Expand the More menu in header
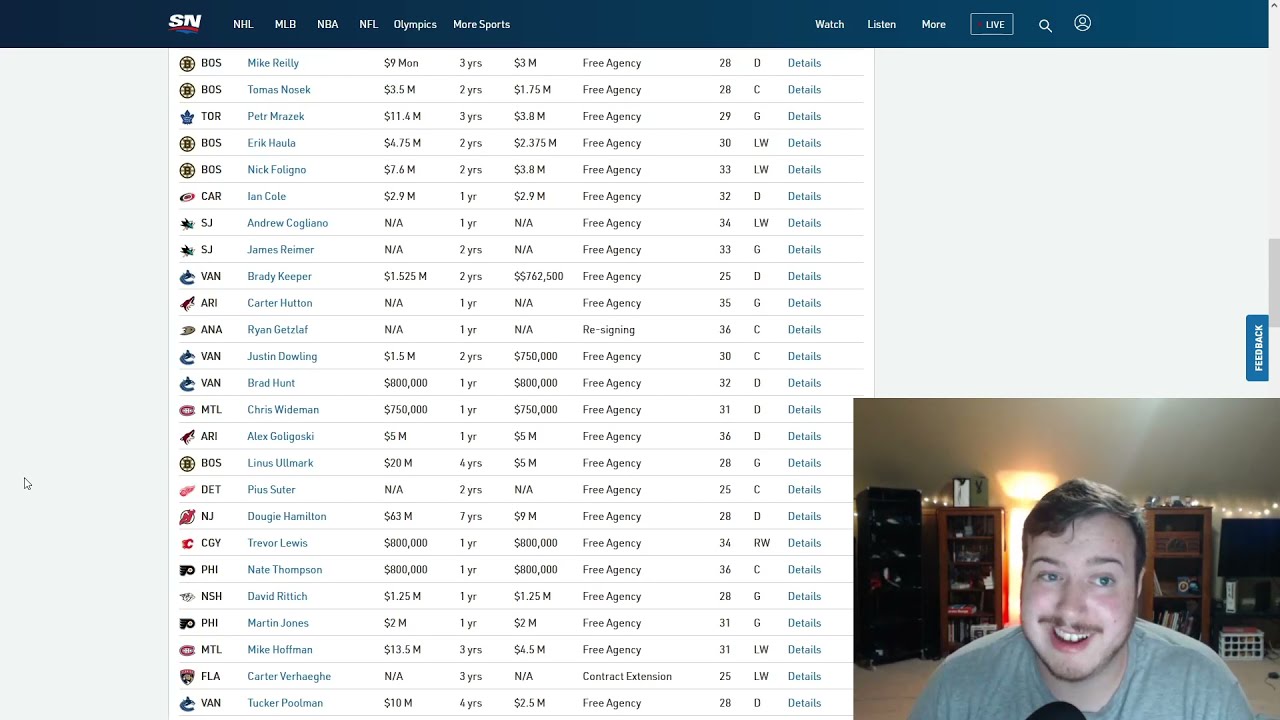This screenshot has width=1280, height=720. coord(933,24)
